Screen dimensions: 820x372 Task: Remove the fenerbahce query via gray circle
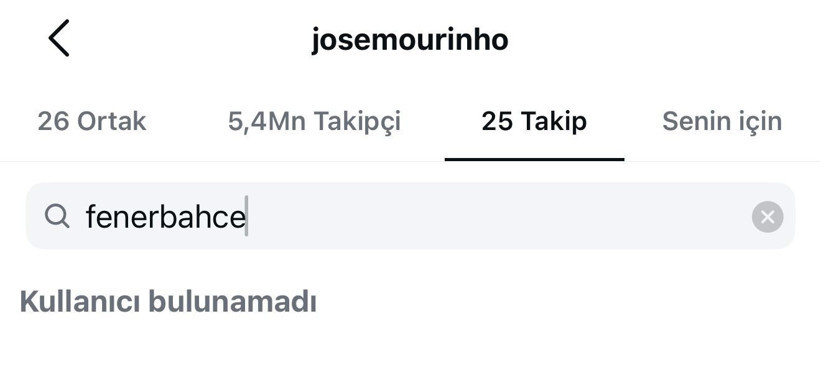pyautogui.click(x=767, y=217)
